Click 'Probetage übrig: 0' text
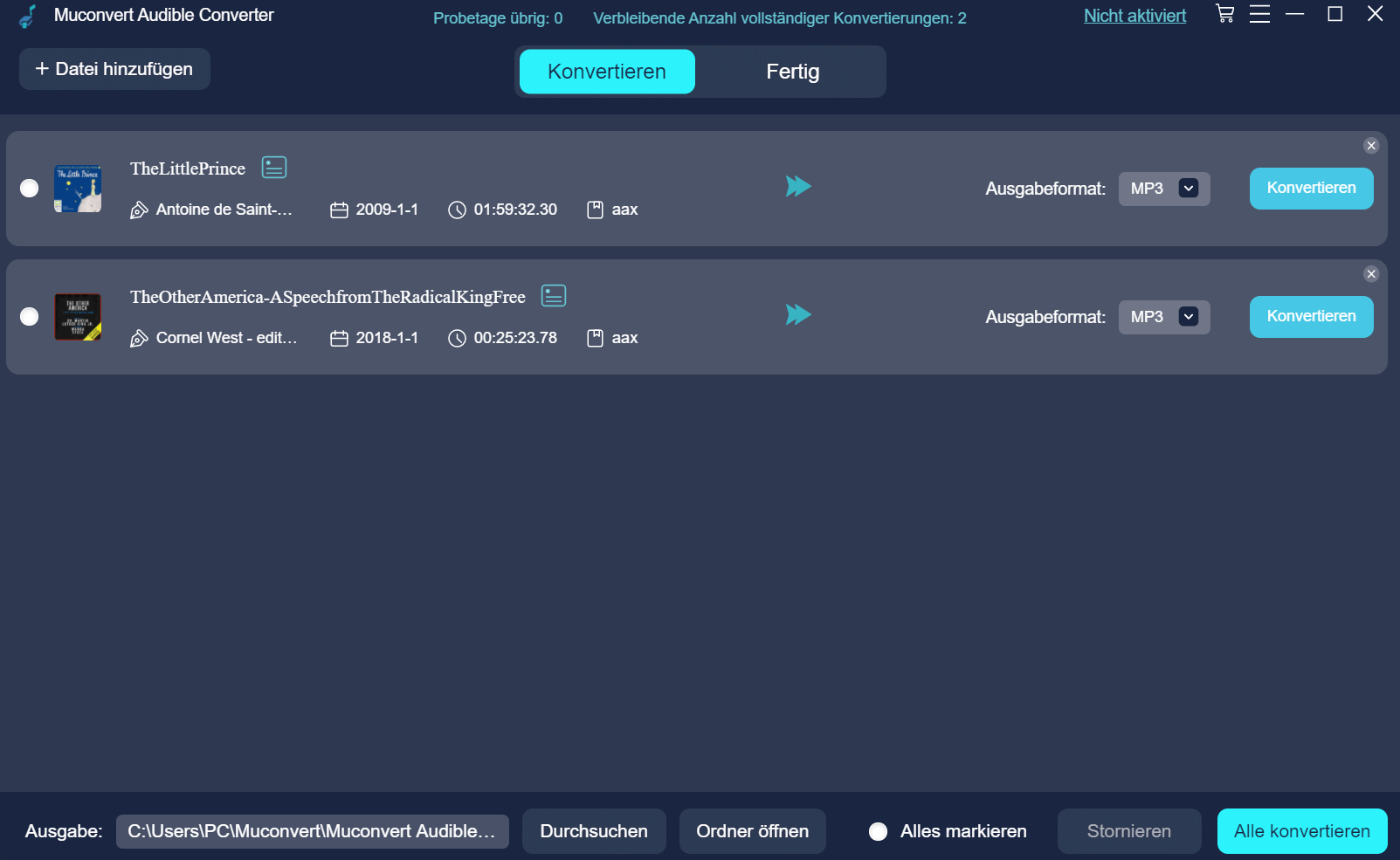Viewport: 1400px width, 860px height. pyautogui.click(x=498, y=18)
